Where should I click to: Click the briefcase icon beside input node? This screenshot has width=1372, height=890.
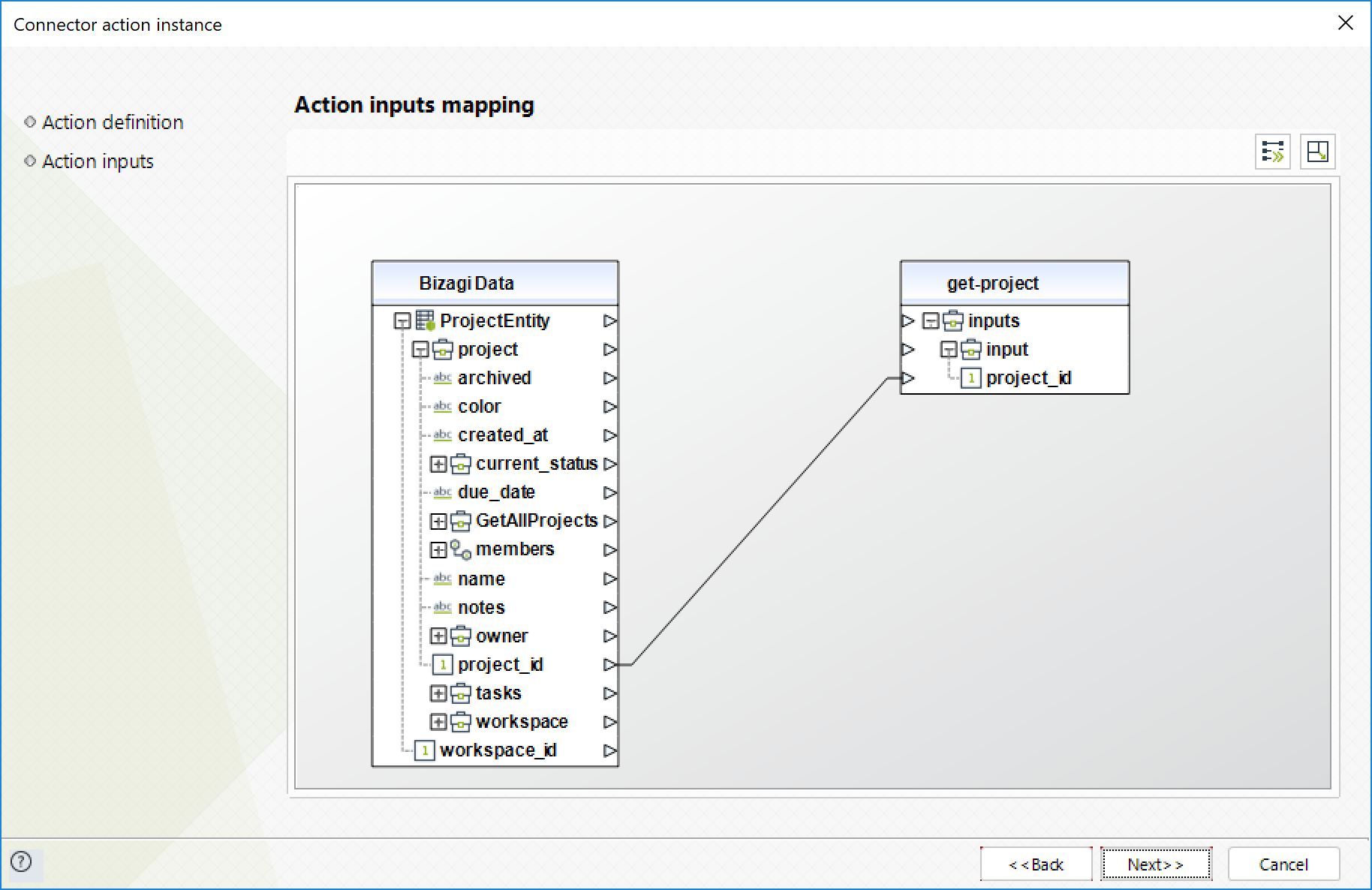(x=971, y=349)
